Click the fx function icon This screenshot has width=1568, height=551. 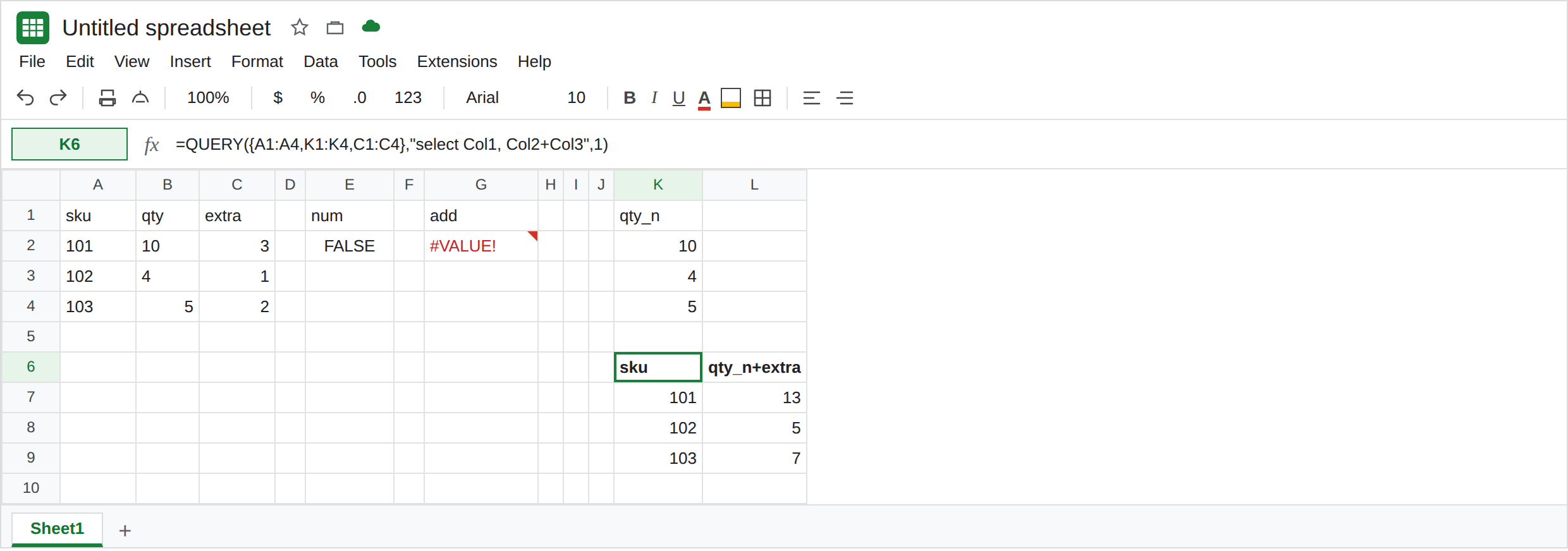coord(151,145)
